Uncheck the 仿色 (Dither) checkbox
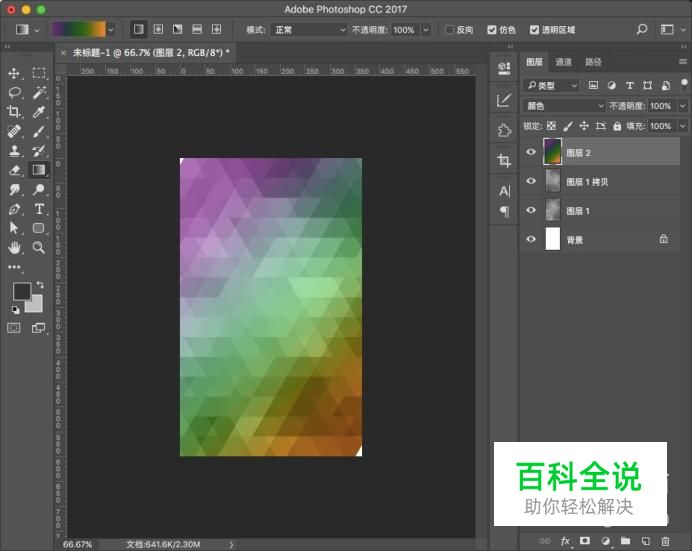The height and width of the screenshot is (551, 692). 492,30
